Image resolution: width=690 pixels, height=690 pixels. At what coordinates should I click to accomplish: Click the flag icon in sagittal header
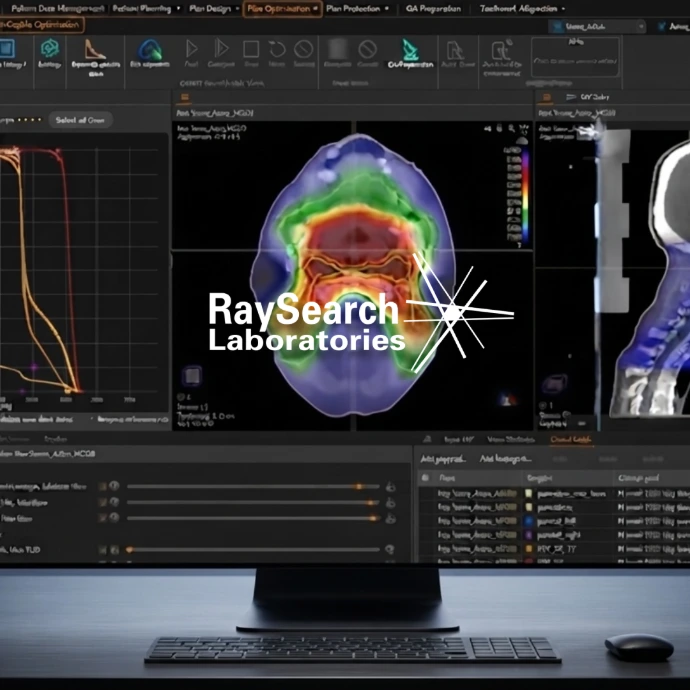[x=571, y=97]
